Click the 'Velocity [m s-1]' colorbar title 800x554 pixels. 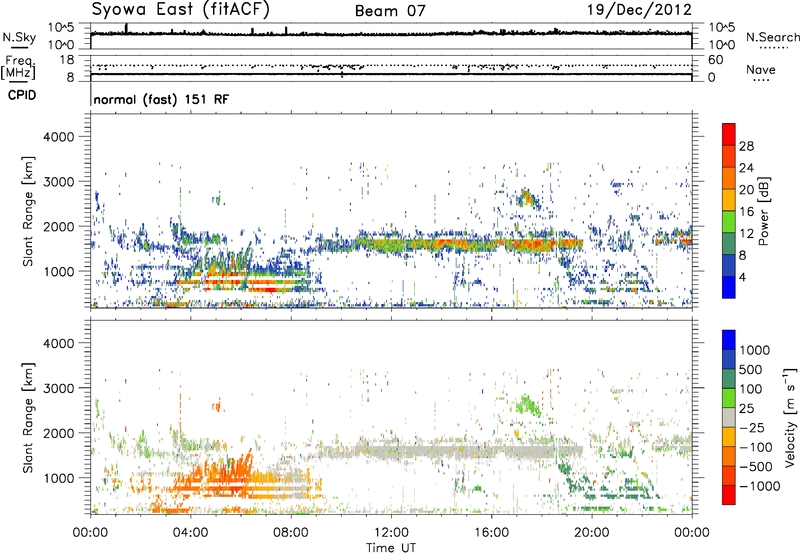coord(790,417)
